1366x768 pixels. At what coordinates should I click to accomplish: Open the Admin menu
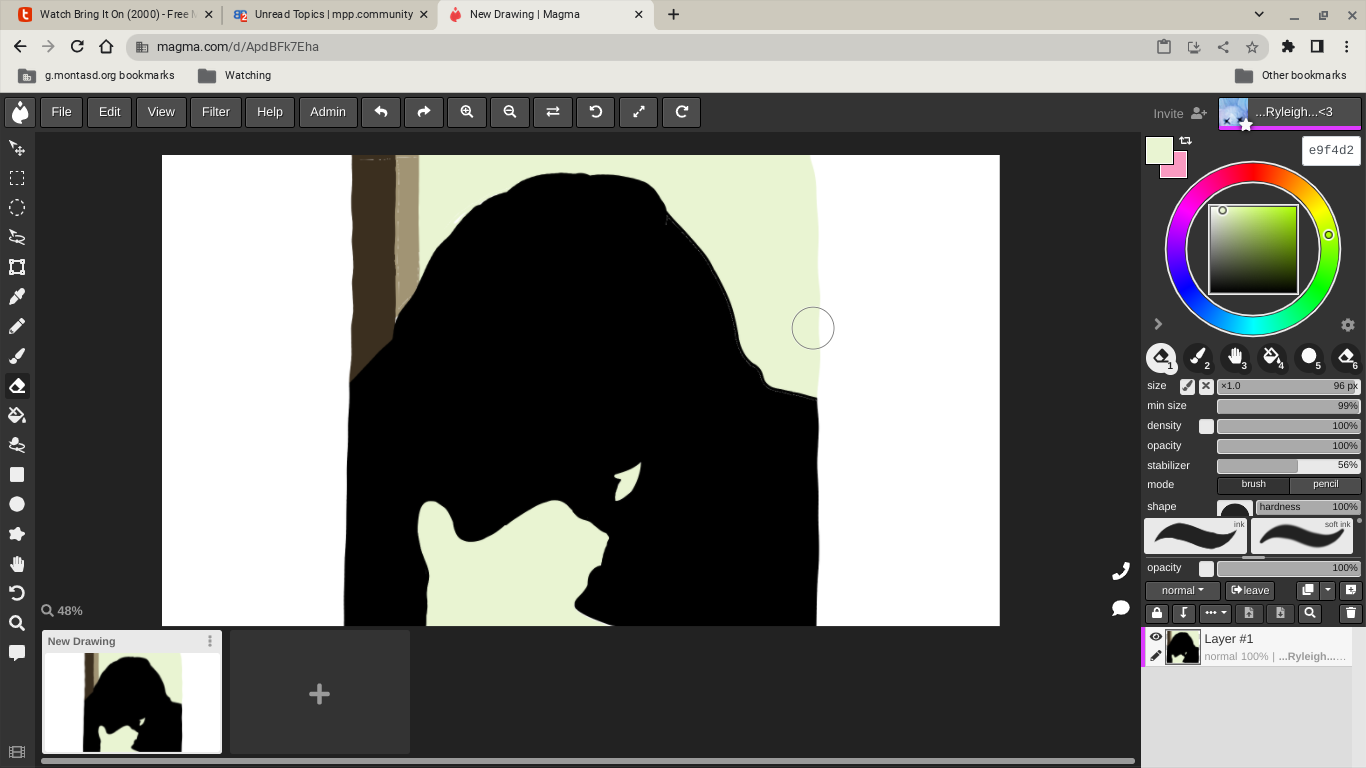[x=328, y=112]
